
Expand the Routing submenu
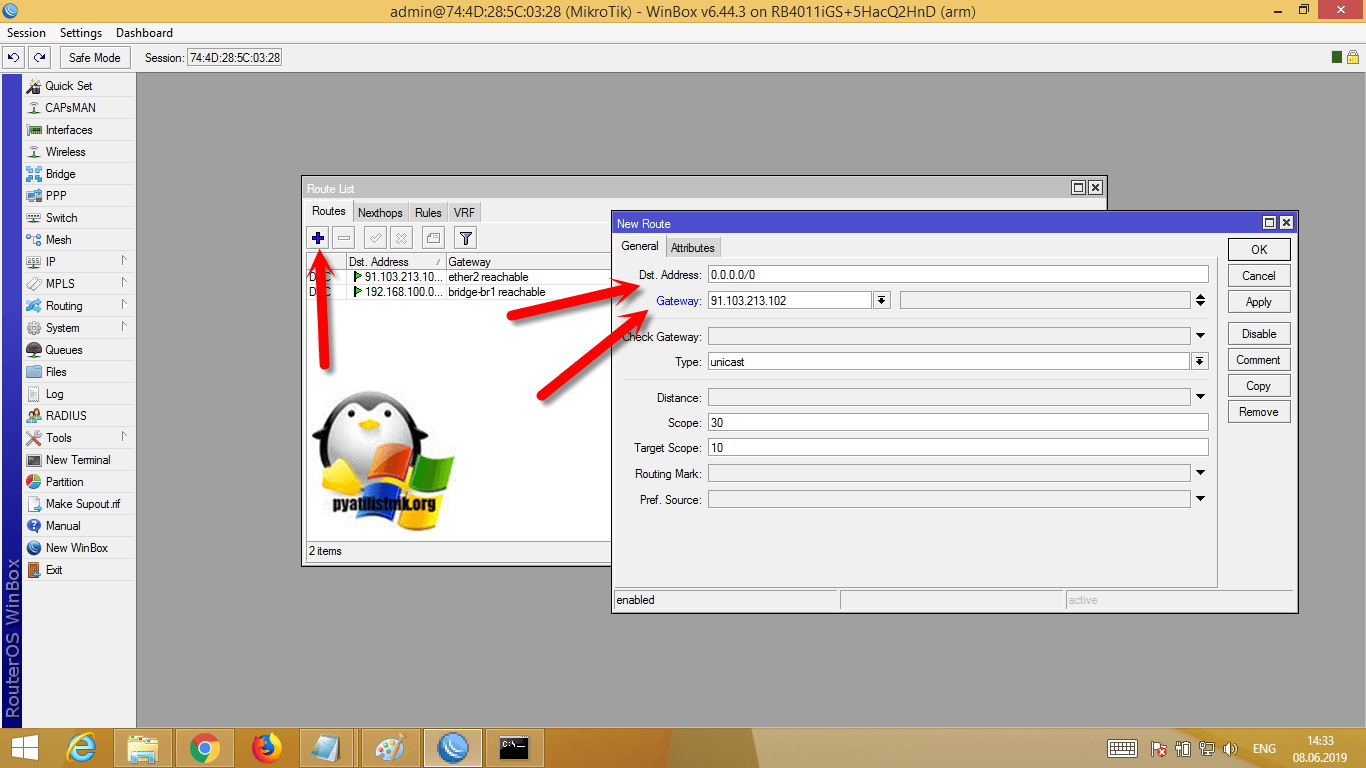coord(79,306)
